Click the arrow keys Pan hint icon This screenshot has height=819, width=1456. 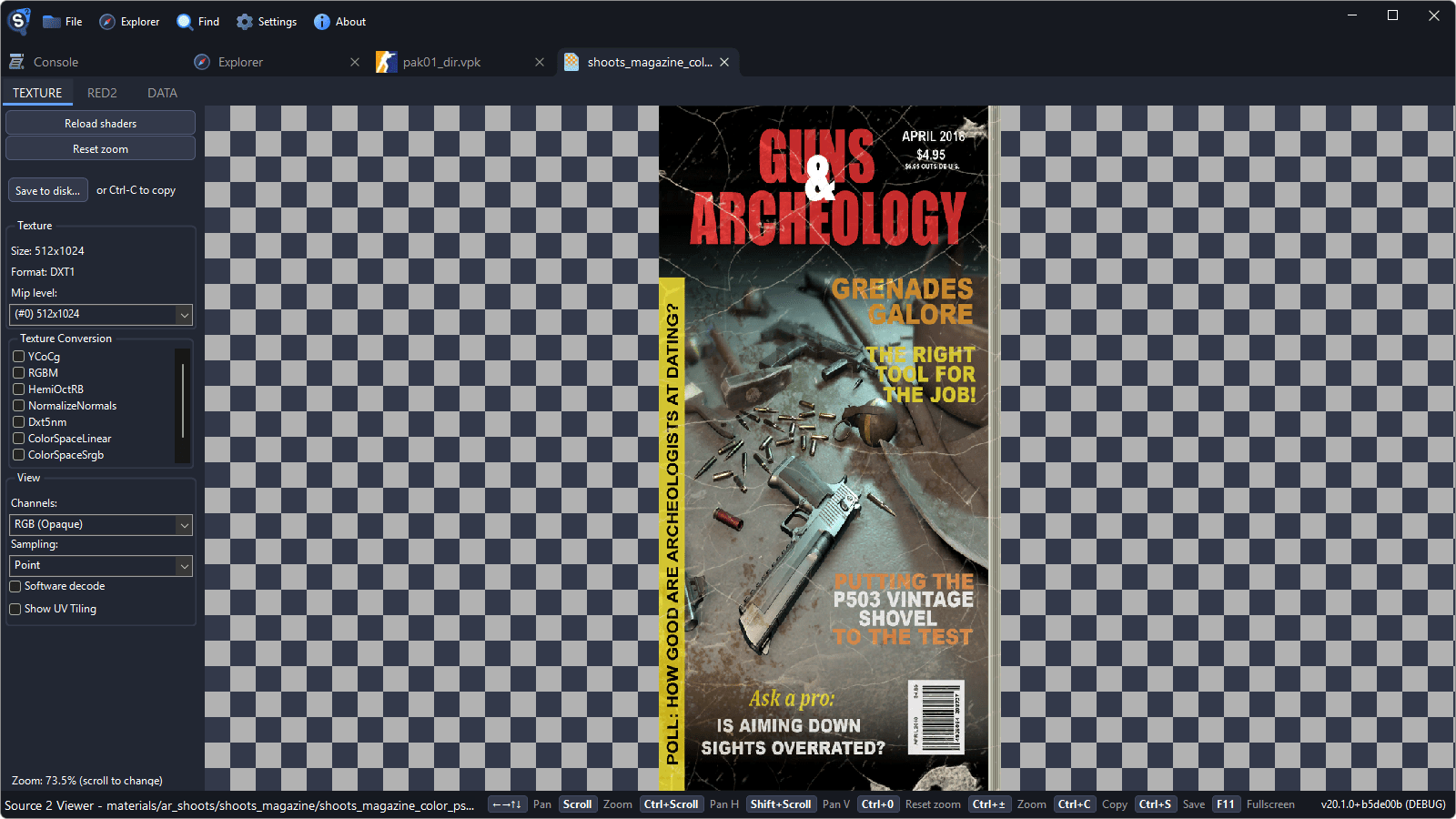click(508, 804)
